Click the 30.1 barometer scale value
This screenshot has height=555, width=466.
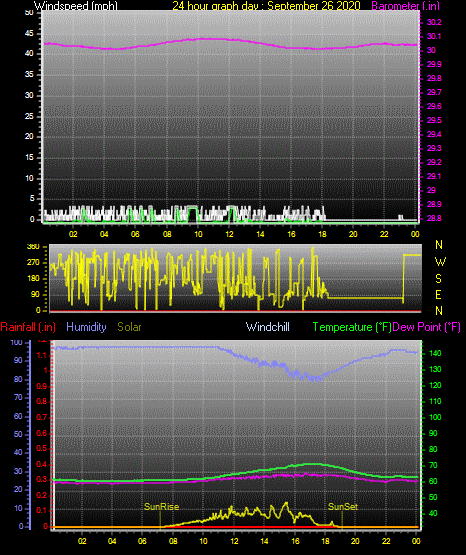click(x=434, y=36)
